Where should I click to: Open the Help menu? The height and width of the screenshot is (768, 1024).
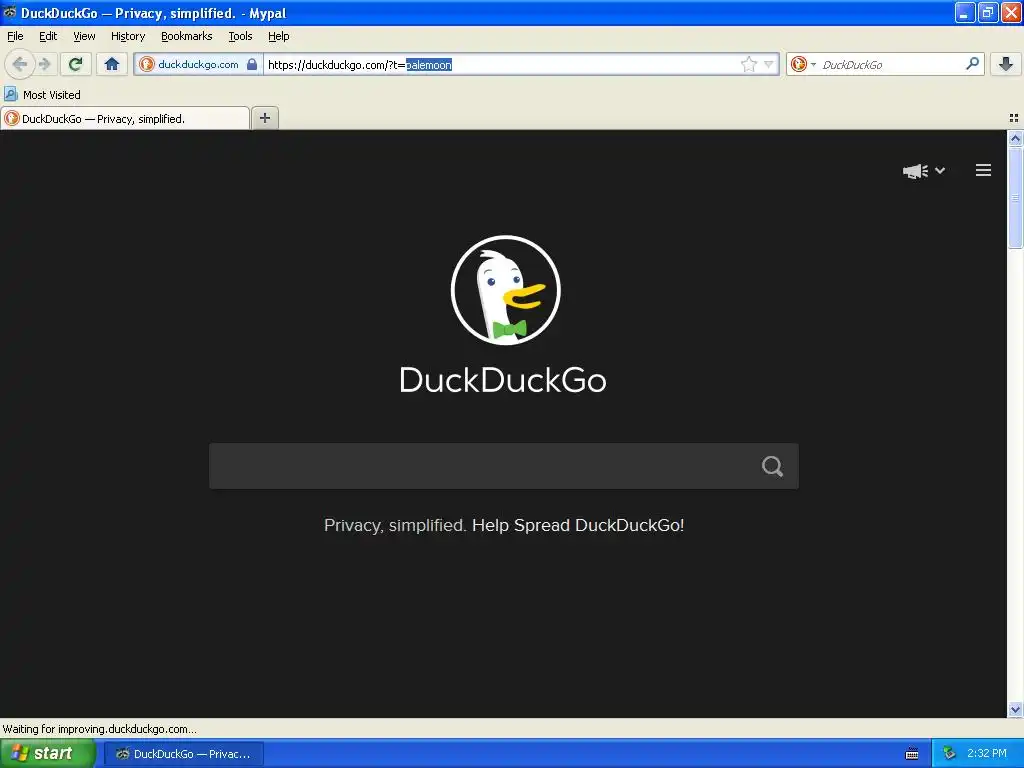pos(279,36)
